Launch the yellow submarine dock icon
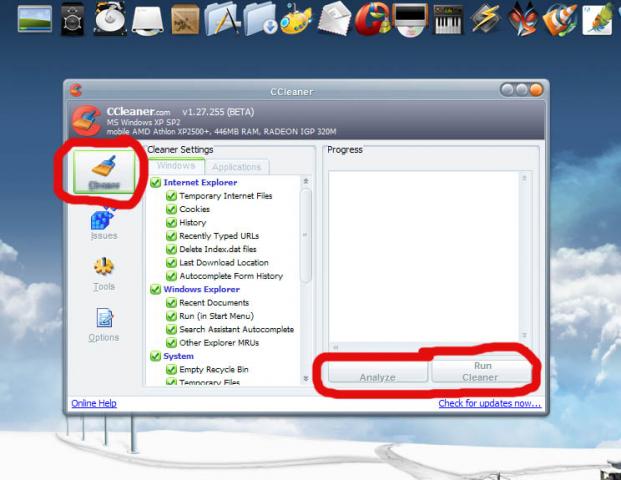 coord(296,19)
